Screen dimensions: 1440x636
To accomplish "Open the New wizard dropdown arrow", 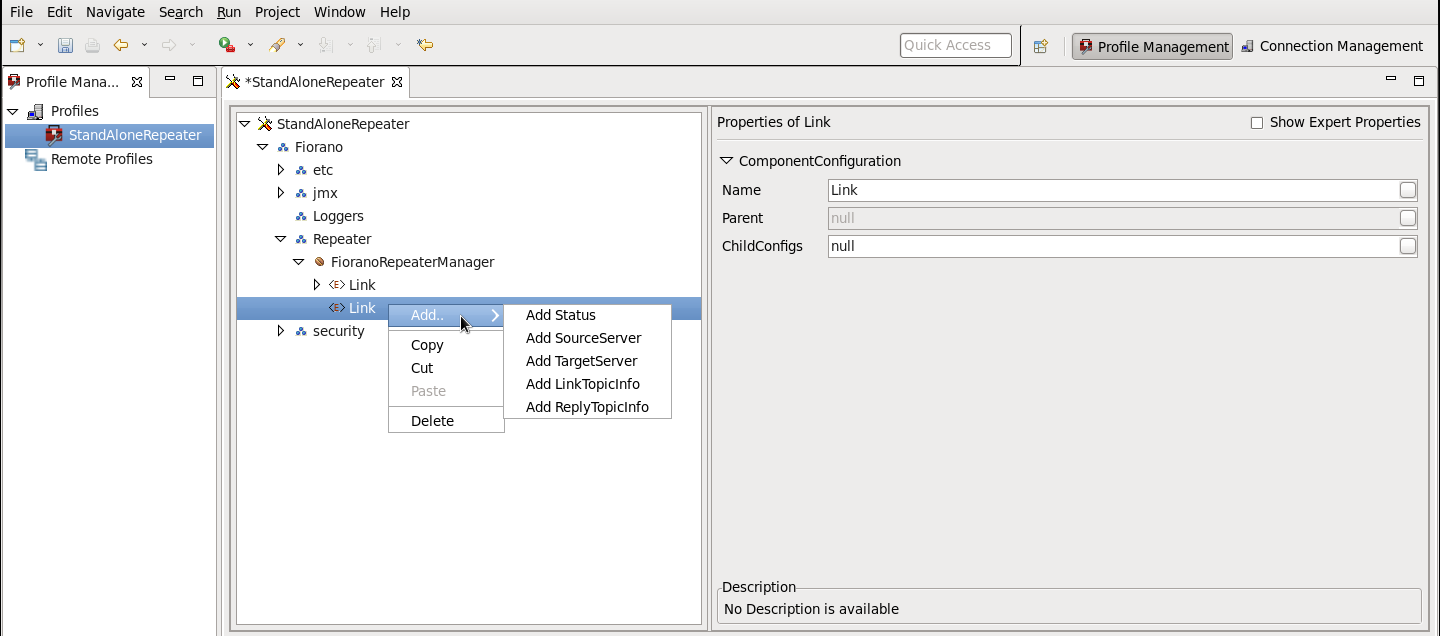I will click(x=41, y=45).
